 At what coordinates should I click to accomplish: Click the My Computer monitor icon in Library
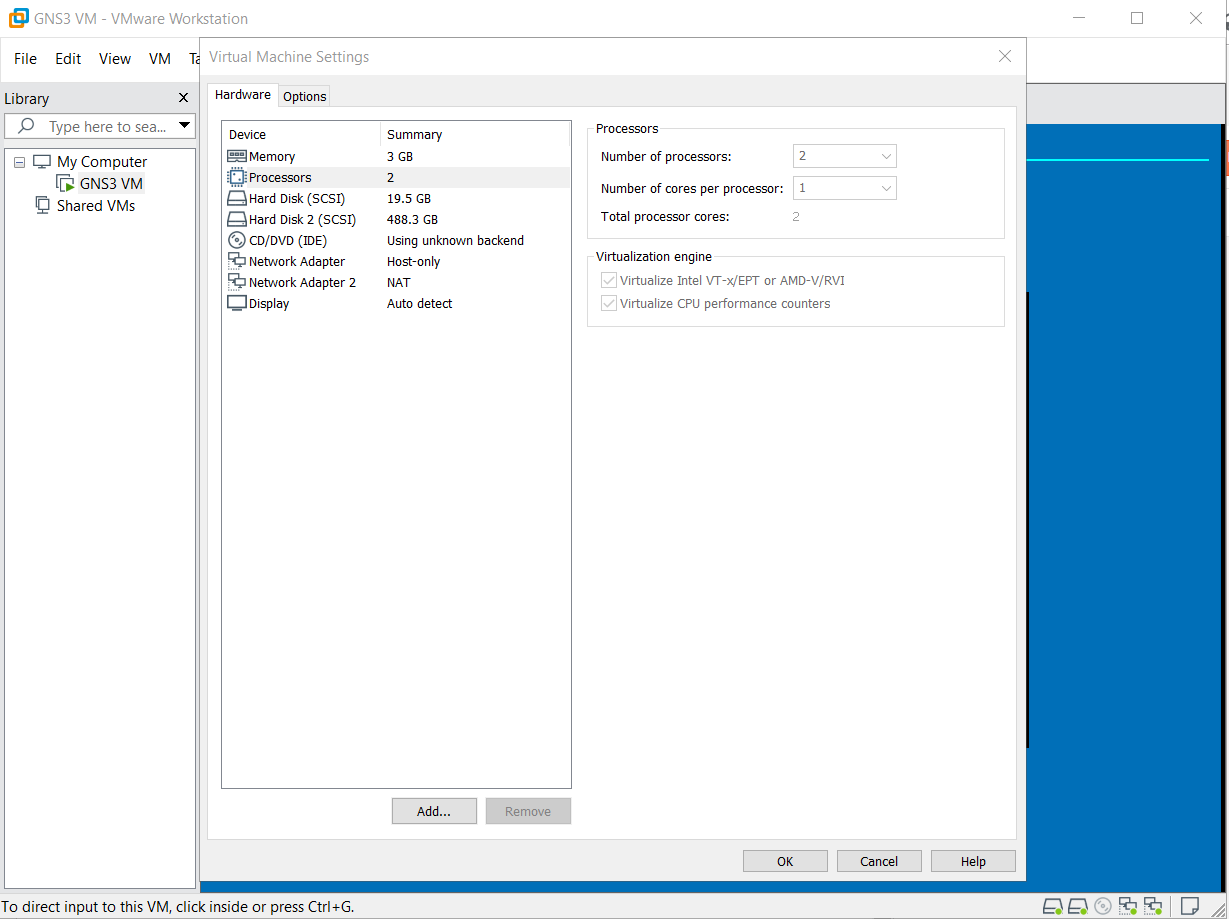click(x=42, y=161)
